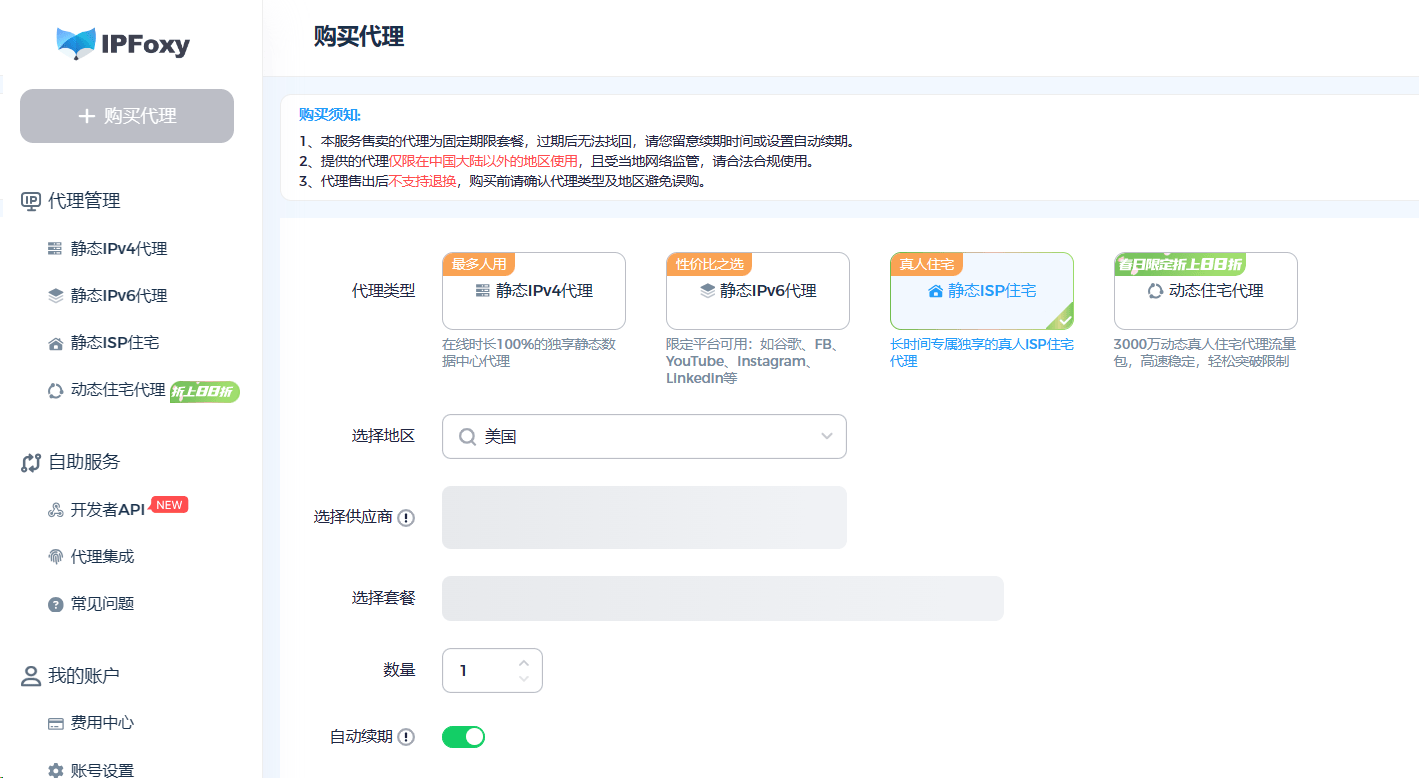Decrease quantity with the down arrow
1419x778 pixels.
point(524,679)
